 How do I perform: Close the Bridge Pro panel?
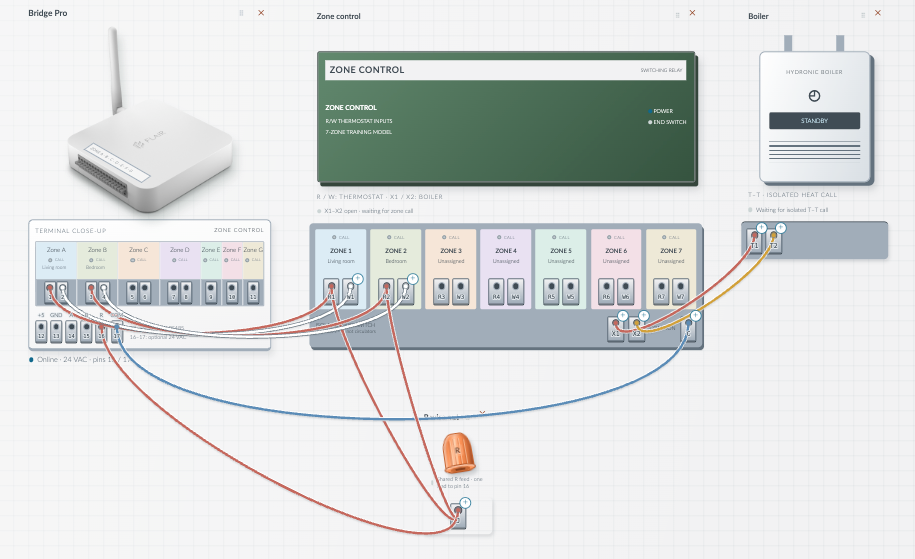261,13
